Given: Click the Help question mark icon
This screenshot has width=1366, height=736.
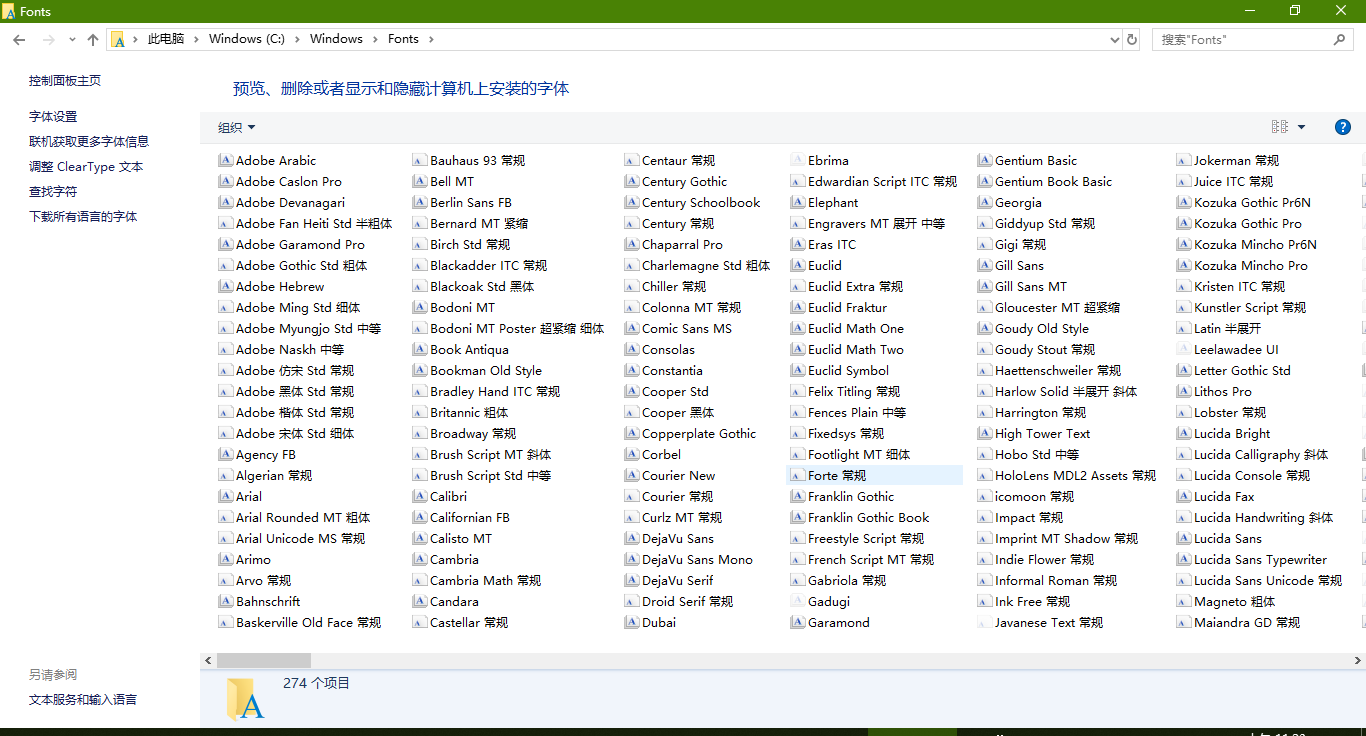Looking at the screenshot, I should click(x=1343, y=127).
